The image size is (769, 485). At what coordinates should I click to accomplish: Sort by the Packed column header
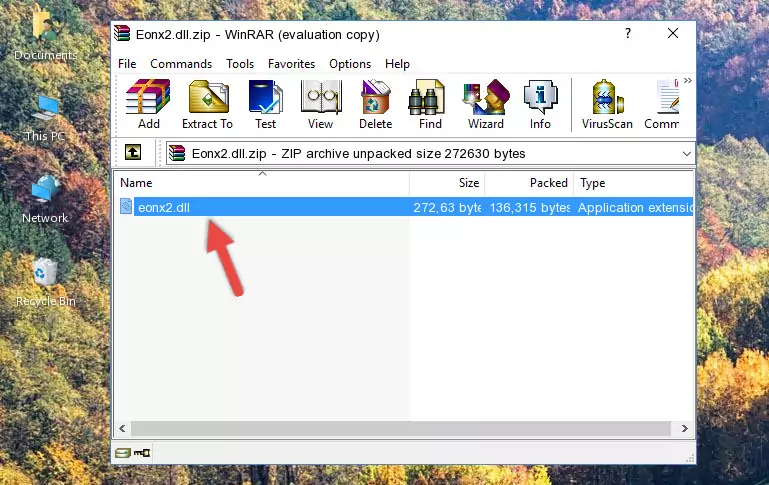tap(529, 183)
